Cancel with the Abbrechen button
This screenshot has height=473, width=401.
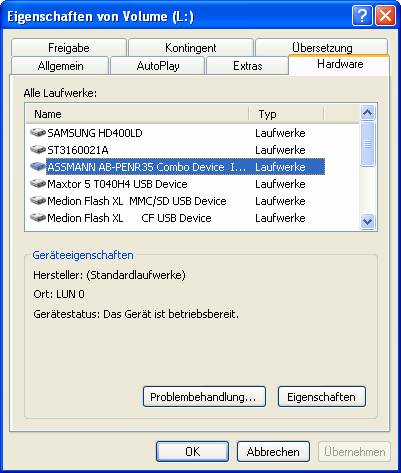(273, 452)
